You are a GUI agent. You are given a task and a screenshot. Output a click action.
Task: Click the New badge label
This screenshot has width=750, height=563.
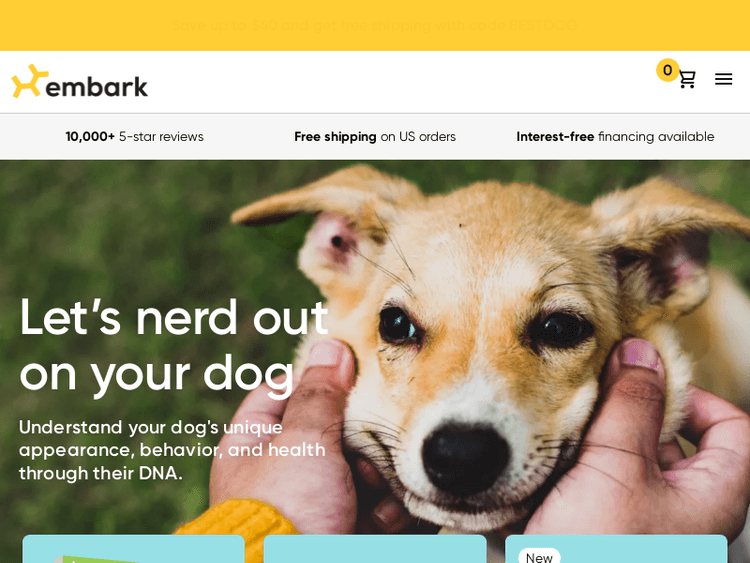click(539, 557)
